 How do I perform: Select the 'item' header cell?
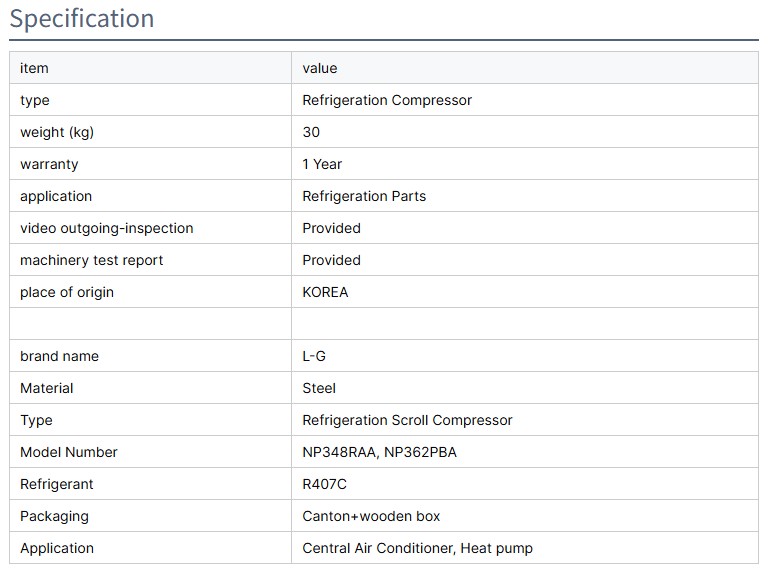tap(34, 68)
